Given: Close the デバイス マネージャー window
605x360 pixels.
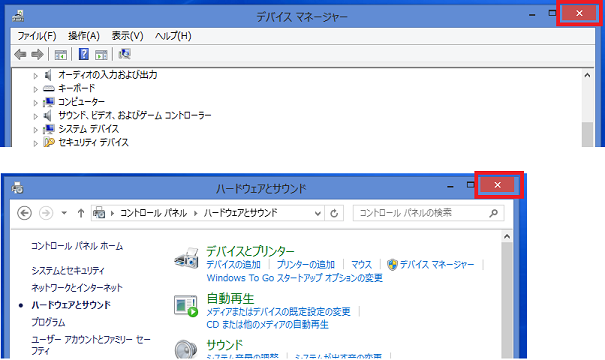Looking at the screenshot, I should (579, 14).
